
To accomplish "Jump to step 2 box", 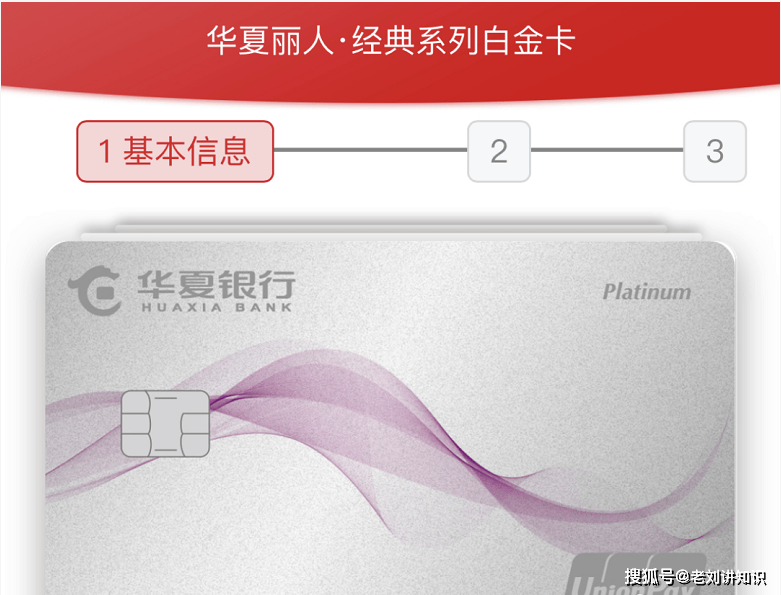I will [x=499, y=151].
